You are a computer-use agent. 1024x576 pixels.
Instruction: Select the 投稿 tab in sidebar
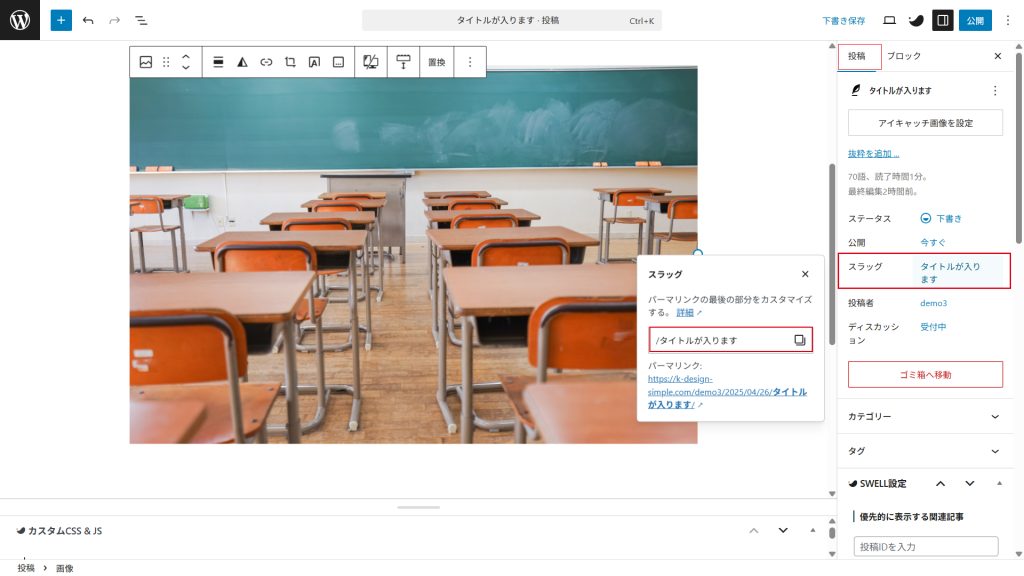pyautogui.click(x=857, y=56)
